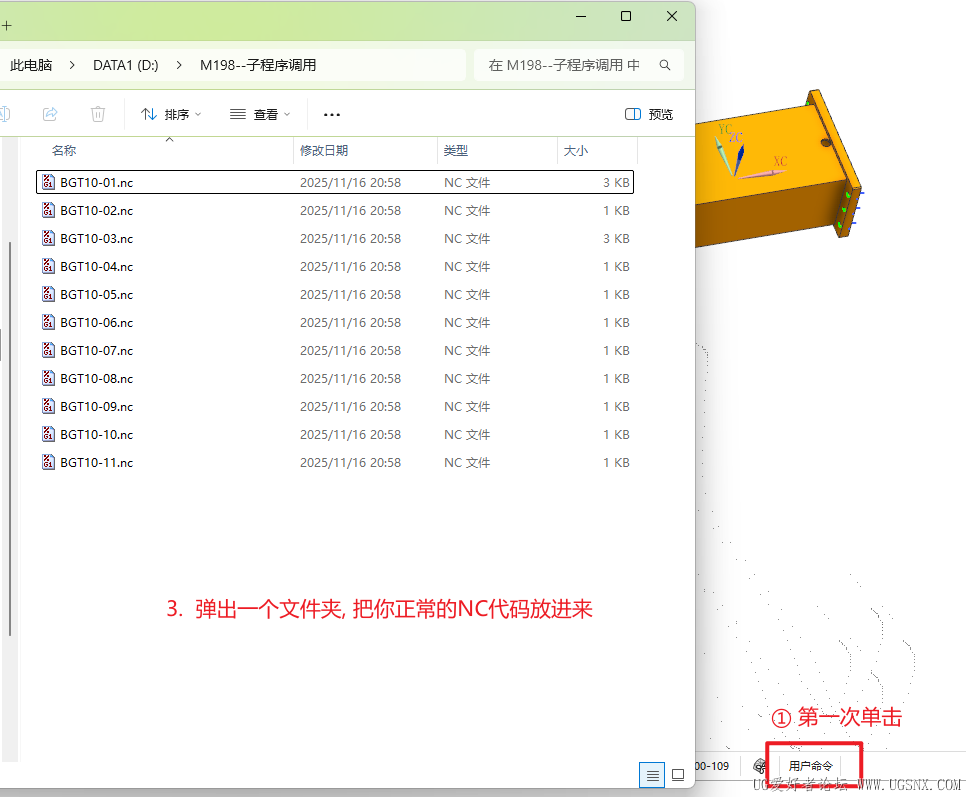This screenshot has width=966, height=797.
Task: Click the NC file icon of BGT10-09.nc
Action: [x=48, y=406]
